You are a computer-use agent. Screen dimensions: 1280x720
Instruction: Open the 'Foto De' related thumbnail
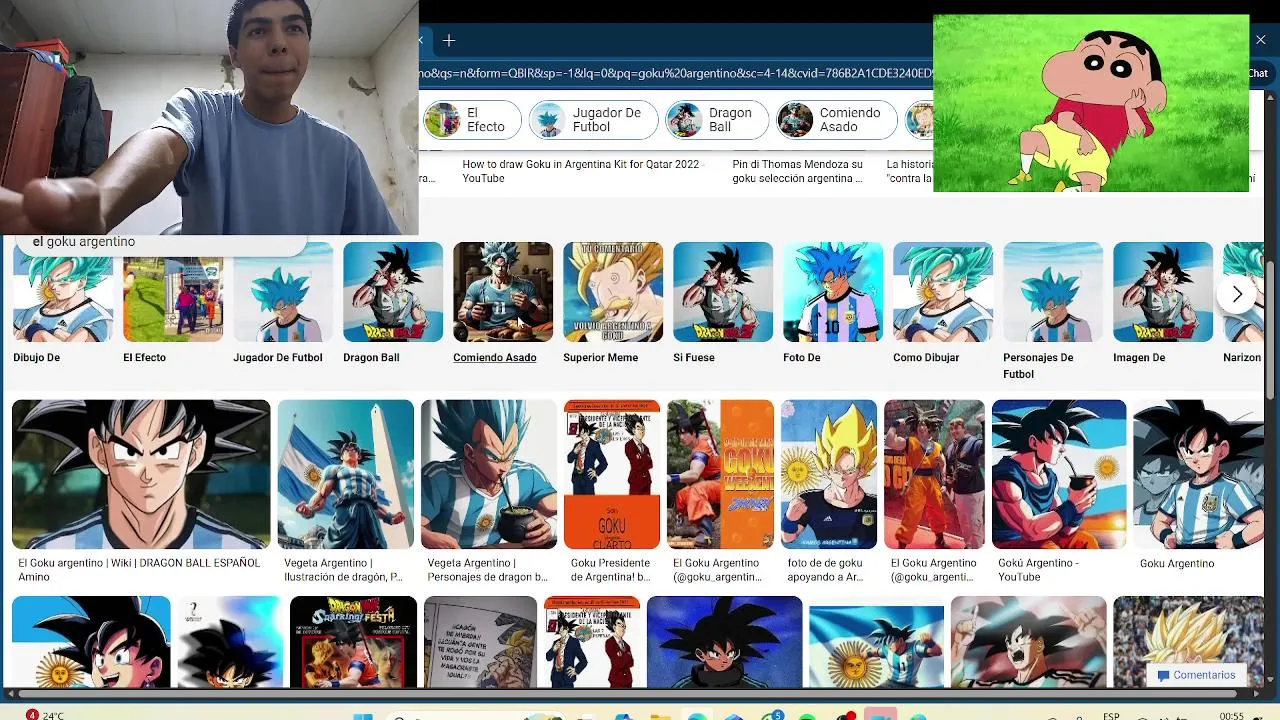pos(833,292)
